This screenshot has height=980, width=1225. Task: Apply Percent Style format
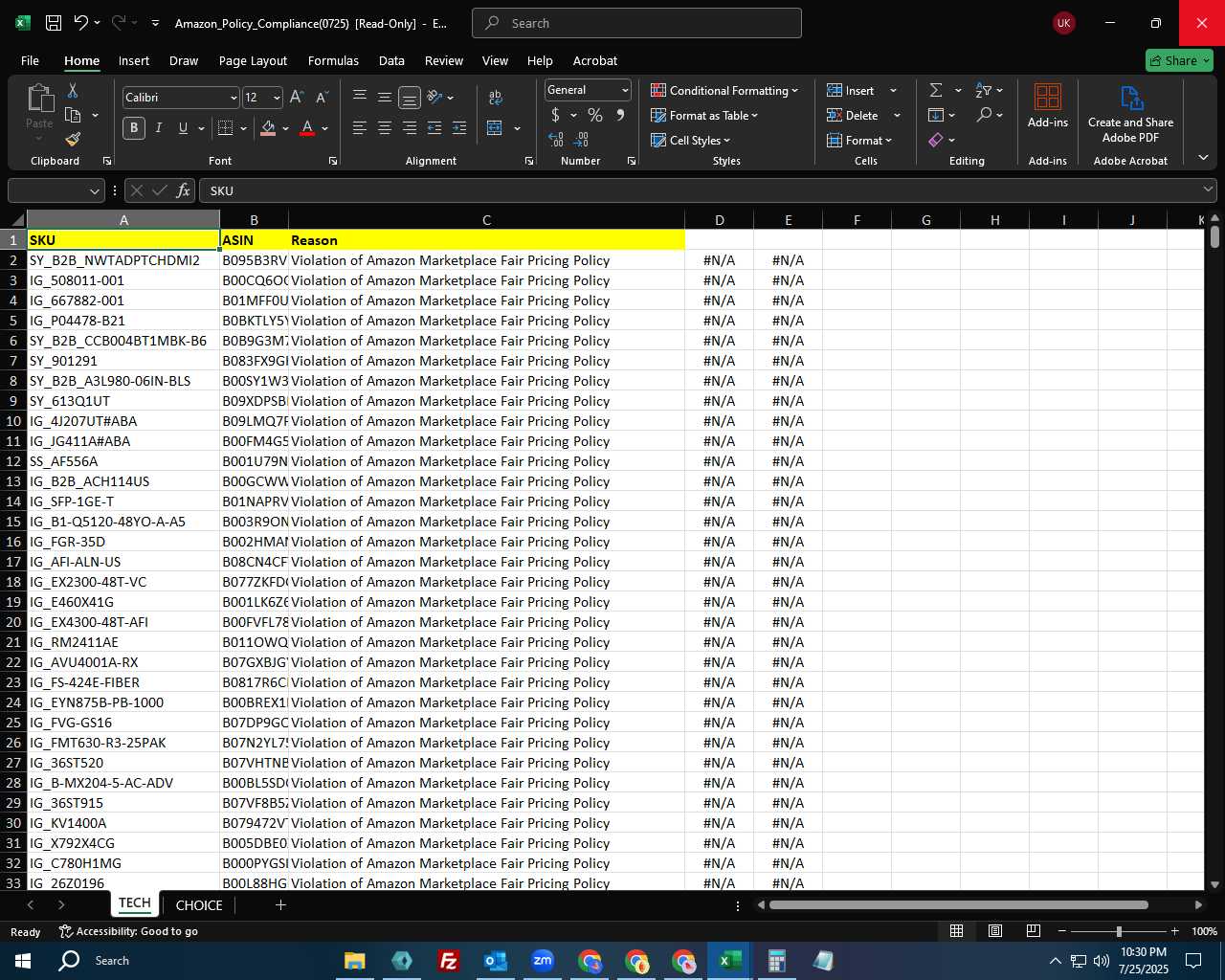[595, 115]
